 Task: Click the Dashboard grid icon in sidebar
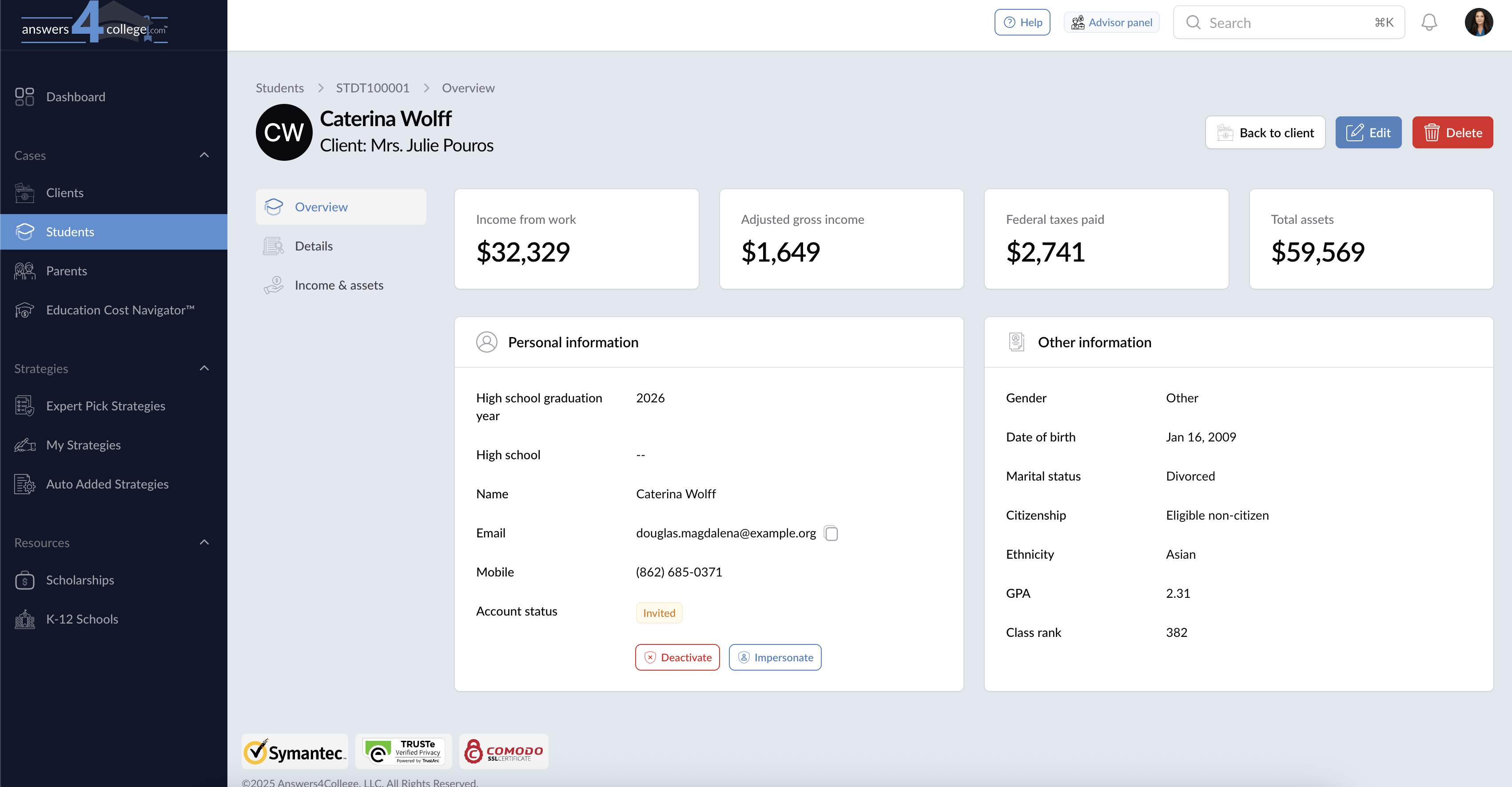[24, 97]
